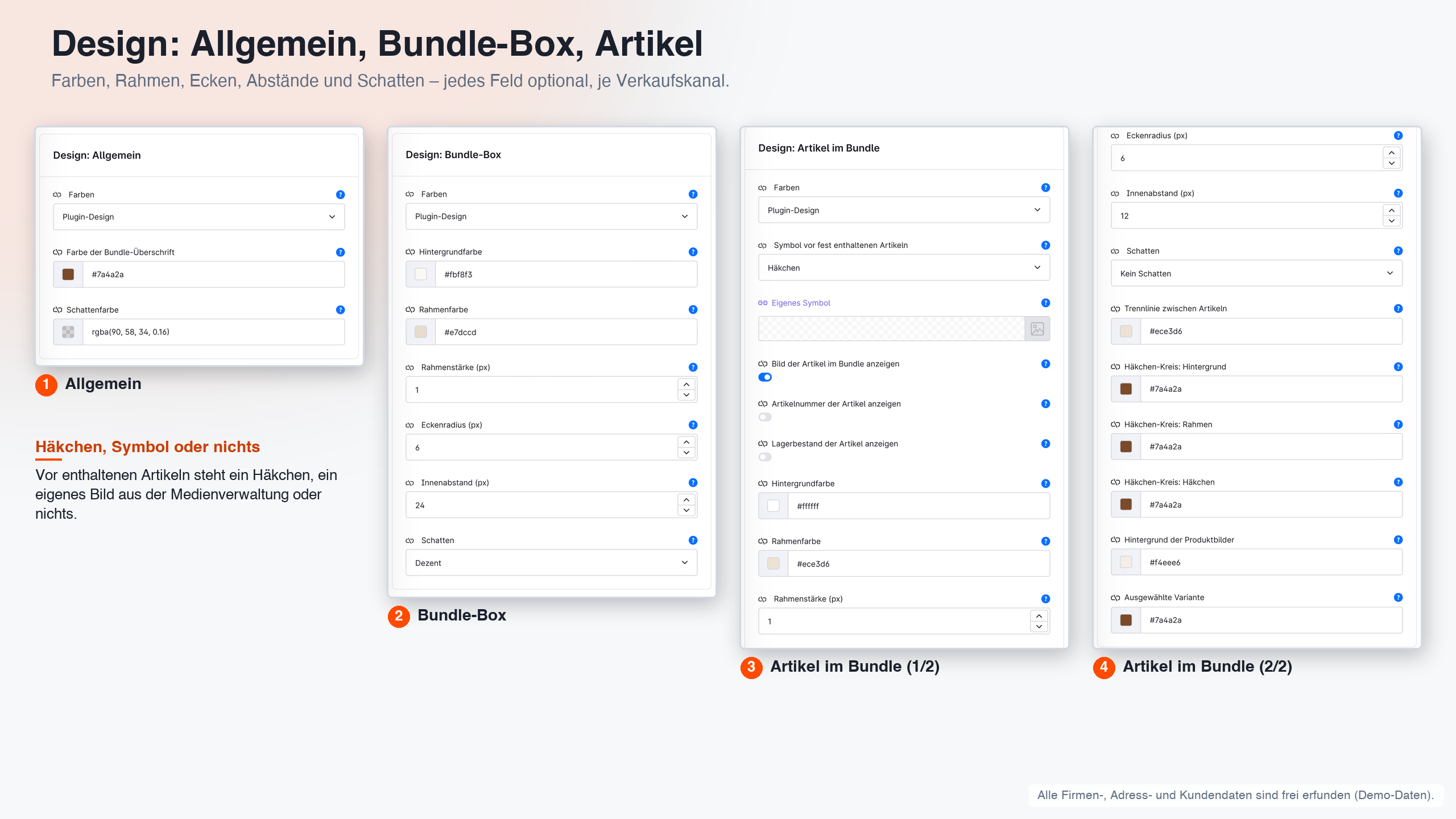Screen dimensions: 1456x819
Task: Click help icon for Rahmenstärke in Bundle-Box
Action: coord(693,367)
